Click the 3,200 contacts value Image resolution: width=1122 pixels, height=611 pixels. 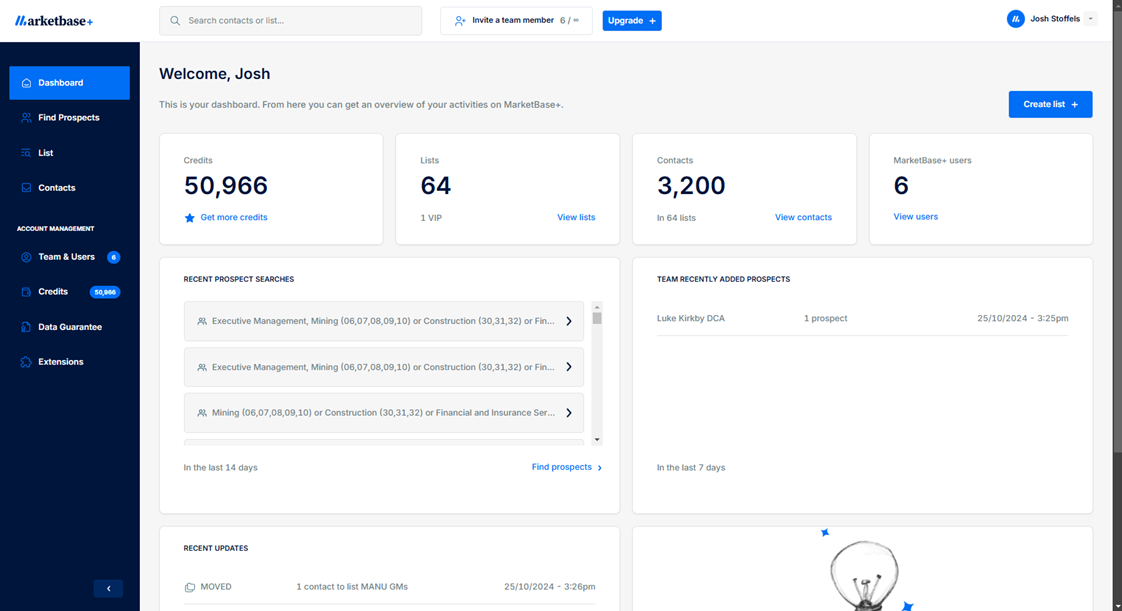[x=691, y=186]
